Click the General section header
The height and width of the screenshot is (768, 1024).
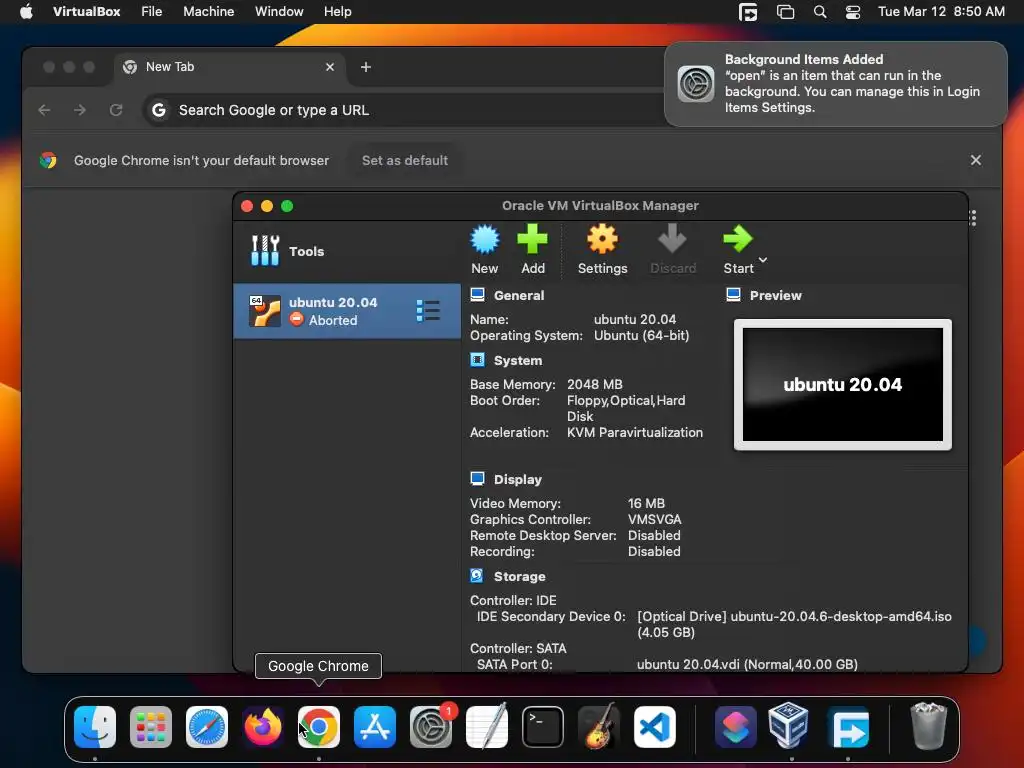coord(519,295)
